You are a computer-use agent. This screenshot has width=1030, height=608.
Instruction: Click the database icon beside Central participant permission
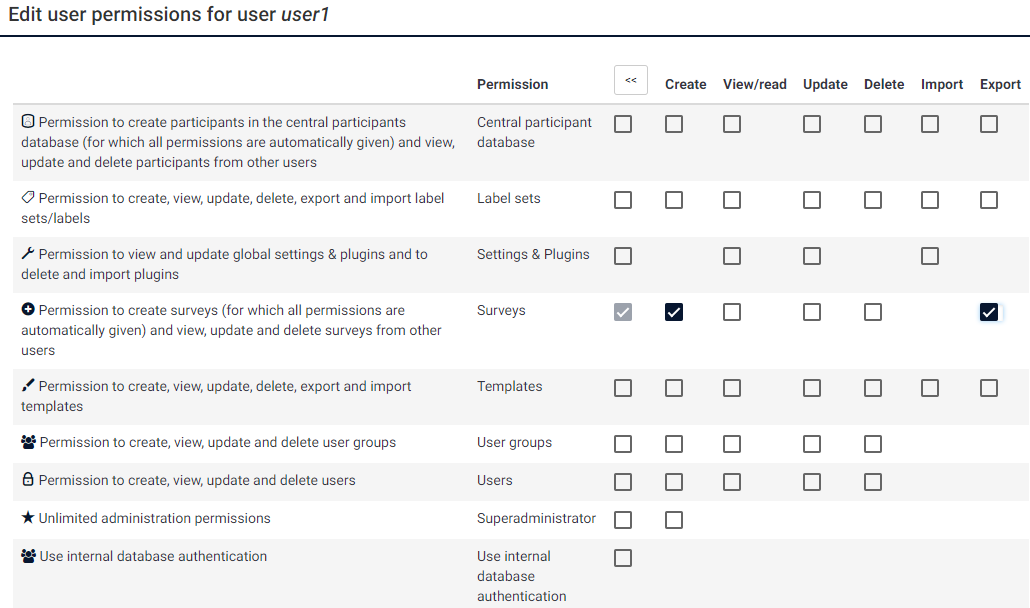pyautogui.click(x=28, y=122)
